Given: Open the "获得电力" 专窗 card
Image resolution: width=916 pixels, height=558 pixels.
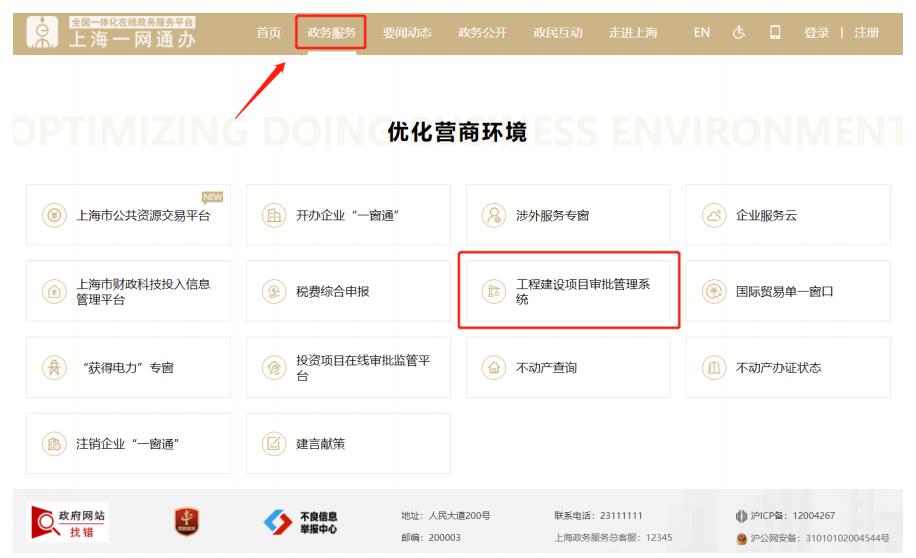Looking at the screenshot, I should (x=129, y=367).
